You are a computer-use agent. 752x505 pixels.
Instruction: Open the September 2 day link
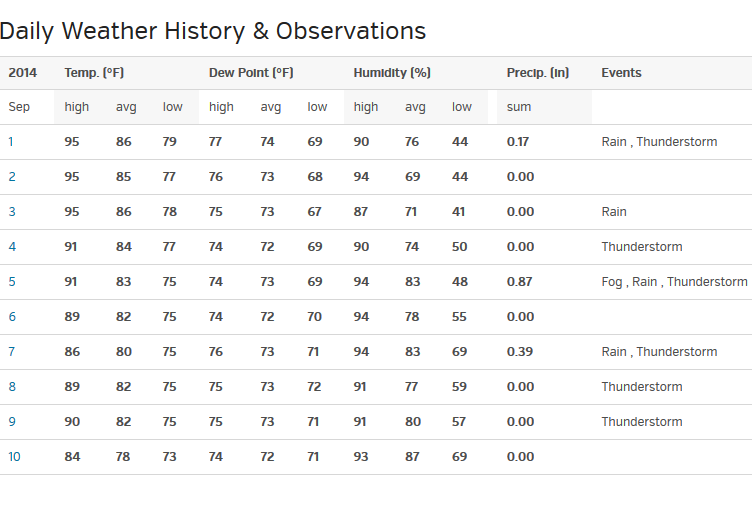coord(12,177)
